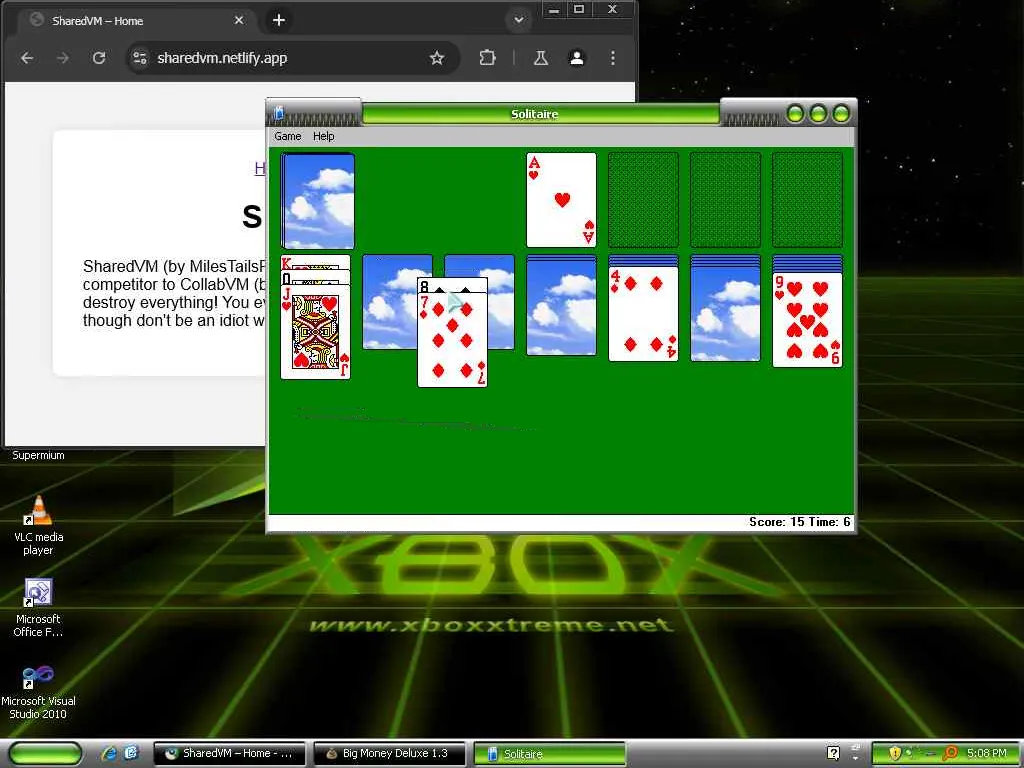Image resolution: width=1024 pixels, height=768 pixels.
Task: Close the SharedVM – Home tab
Action: [239, 20]
